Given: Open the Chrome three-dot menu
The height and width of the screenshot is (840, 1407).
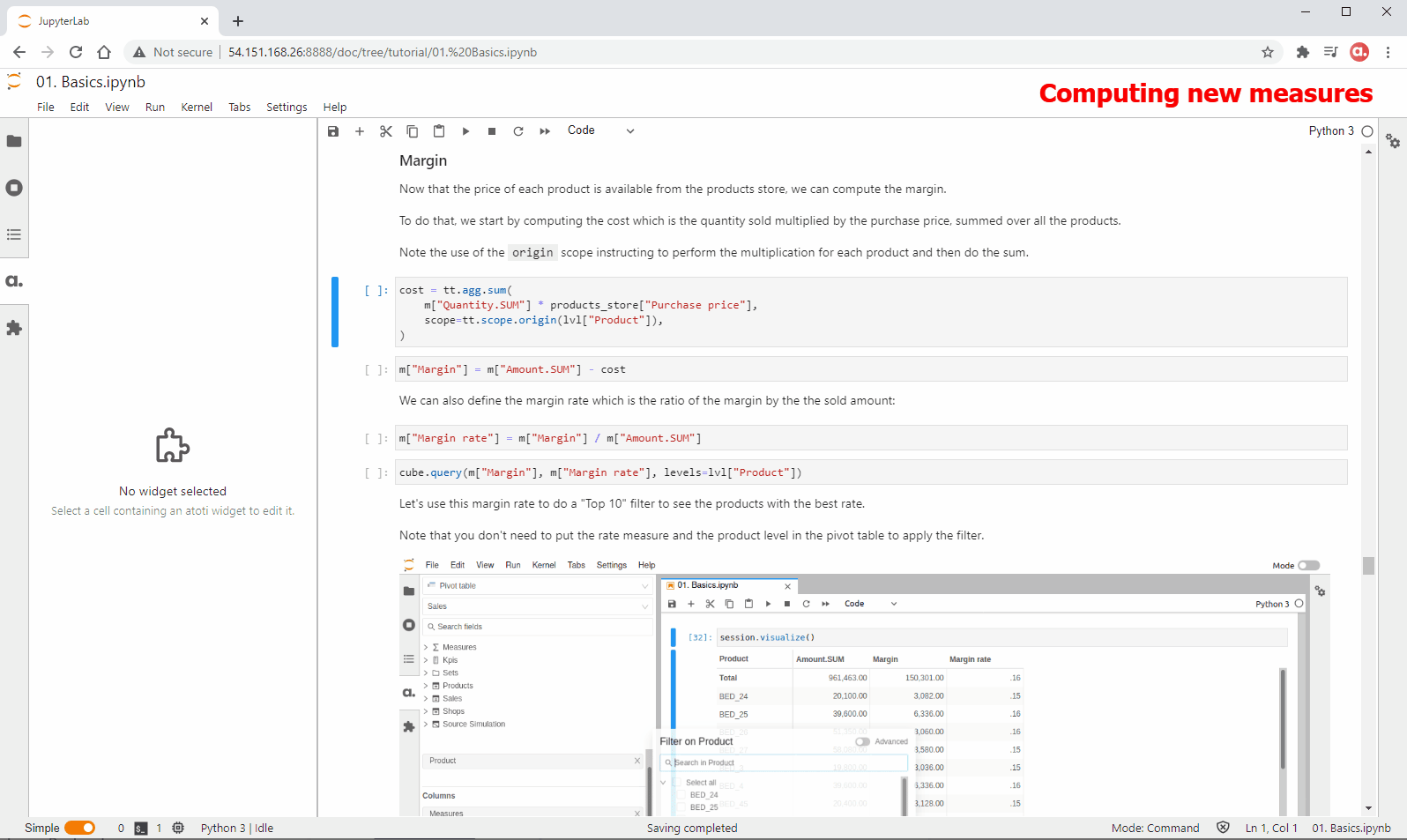Looking at the screenshot, I should click(1388, 52).
